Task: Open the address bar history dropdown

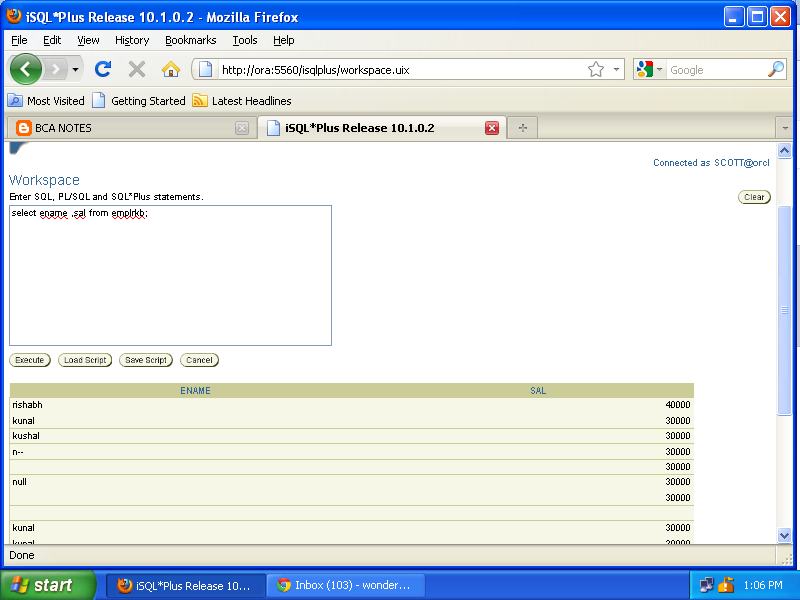Action: click(614, 69)
